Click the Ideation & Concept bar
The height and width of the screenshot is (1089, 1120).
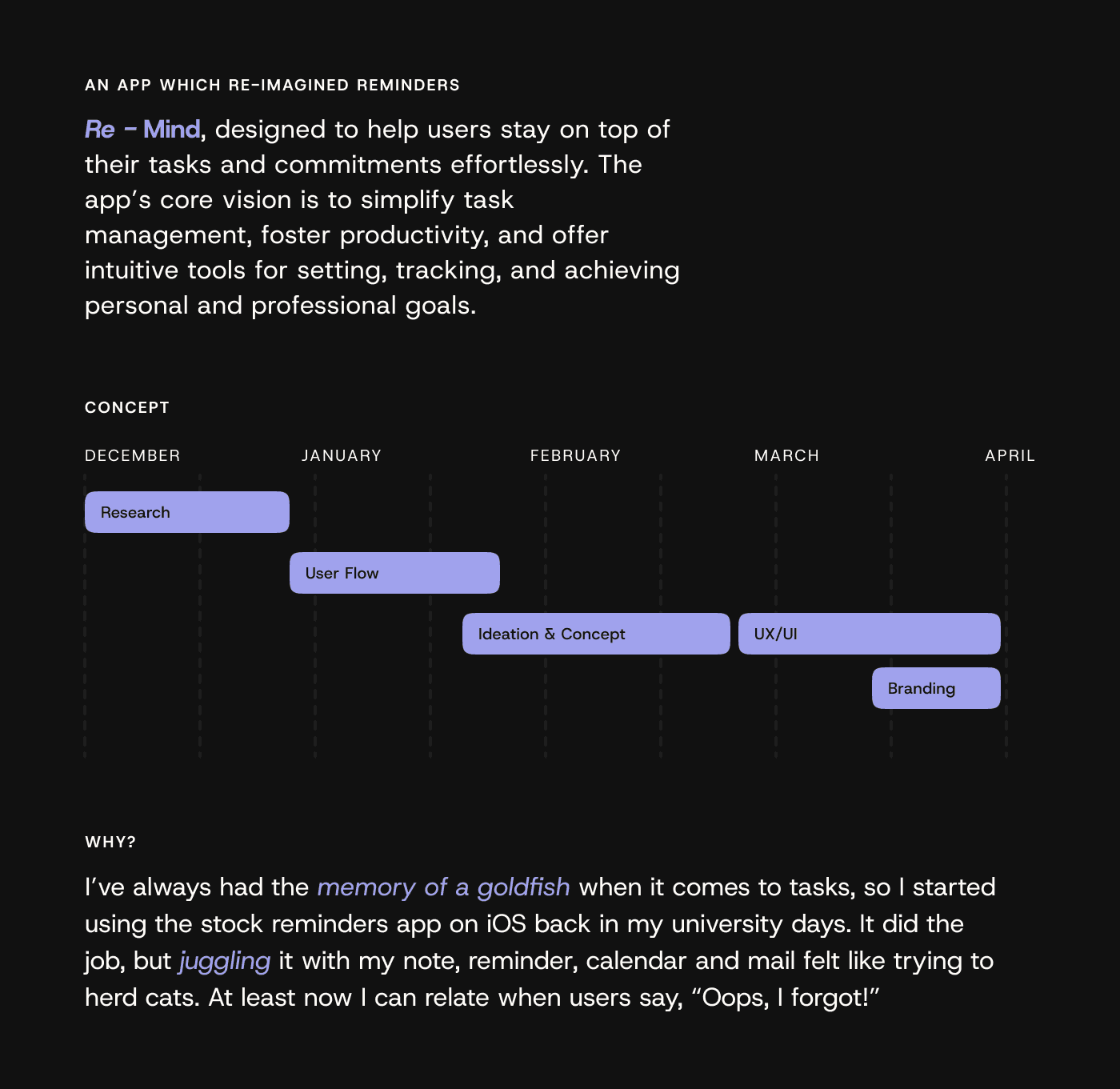click(596, 634)
